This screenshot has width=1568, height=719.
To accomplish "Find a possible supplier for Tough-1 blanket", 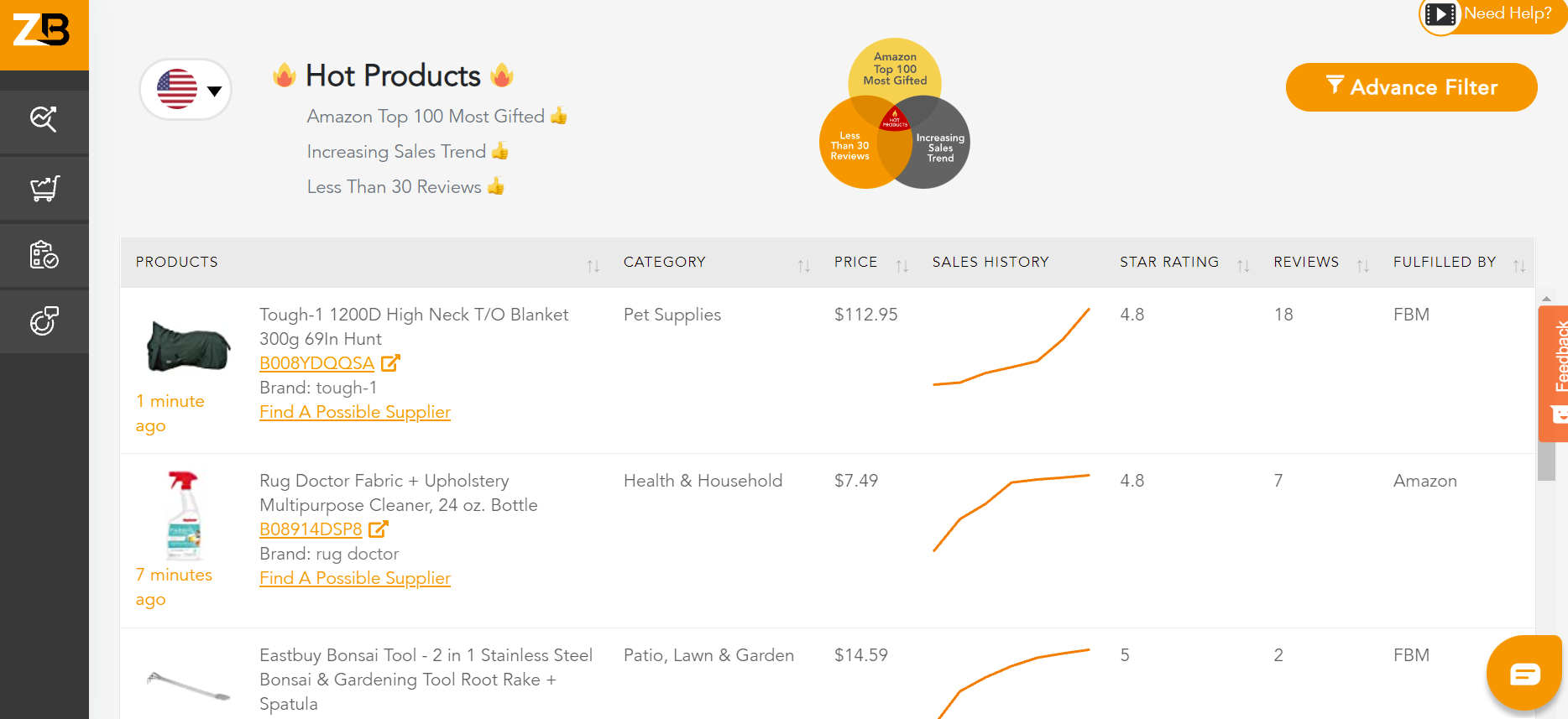I will [x=355, y=412].
